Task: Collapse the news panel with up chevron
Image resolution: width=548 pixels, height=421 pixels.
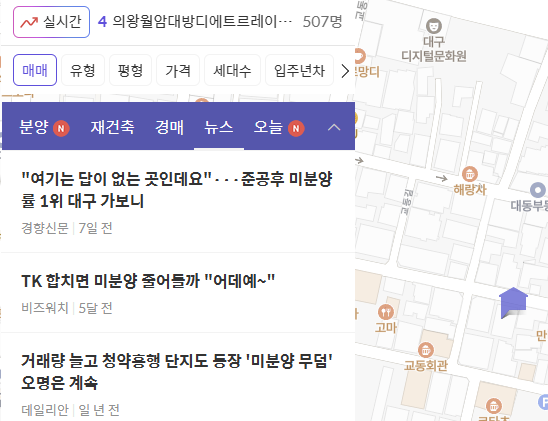Action: pos(334,127)
